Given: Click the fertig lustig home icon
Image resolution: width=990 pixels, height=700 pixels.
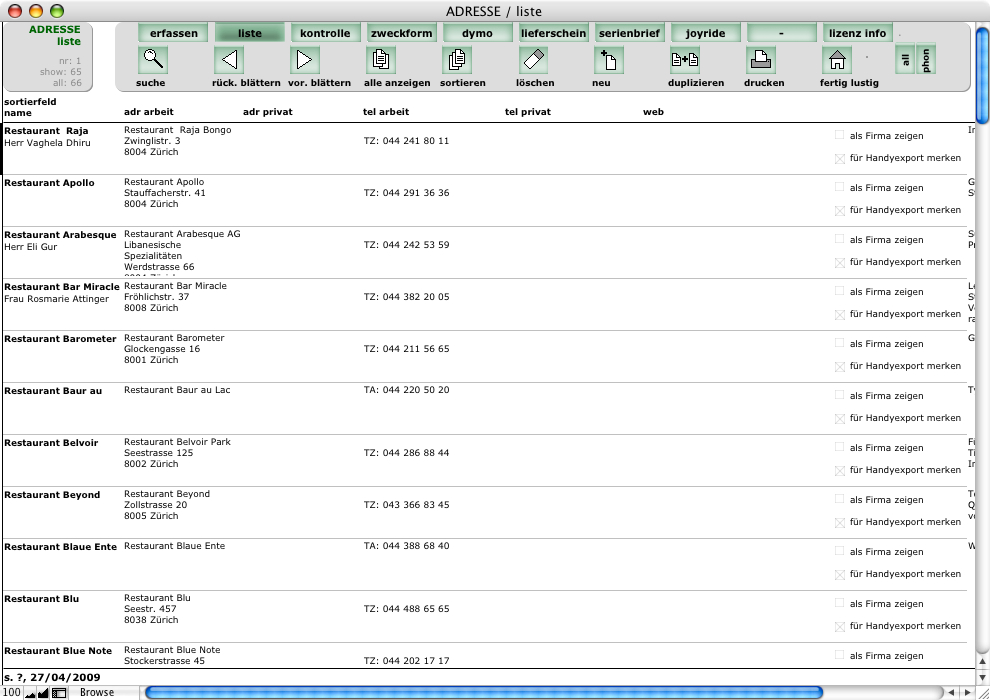Looking at the screenshot, I should tap(835, 61).
